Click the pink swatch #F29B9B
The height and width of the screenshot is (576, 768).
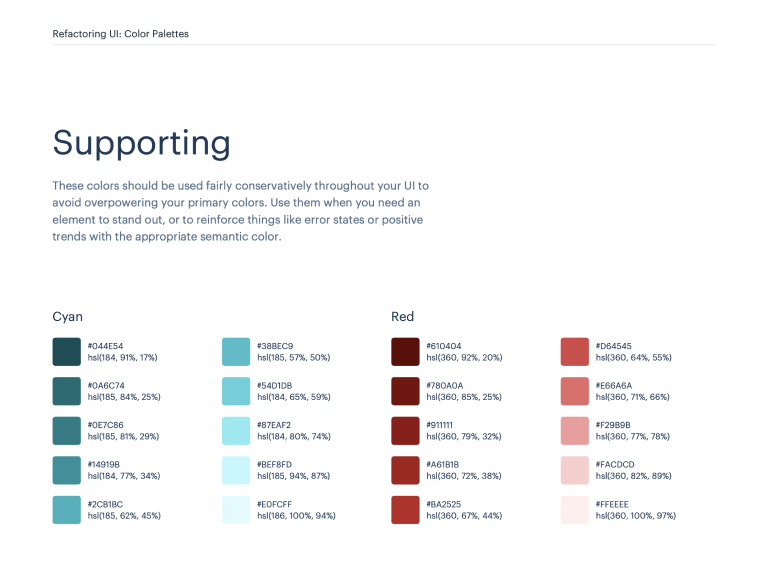coord(575,431)
